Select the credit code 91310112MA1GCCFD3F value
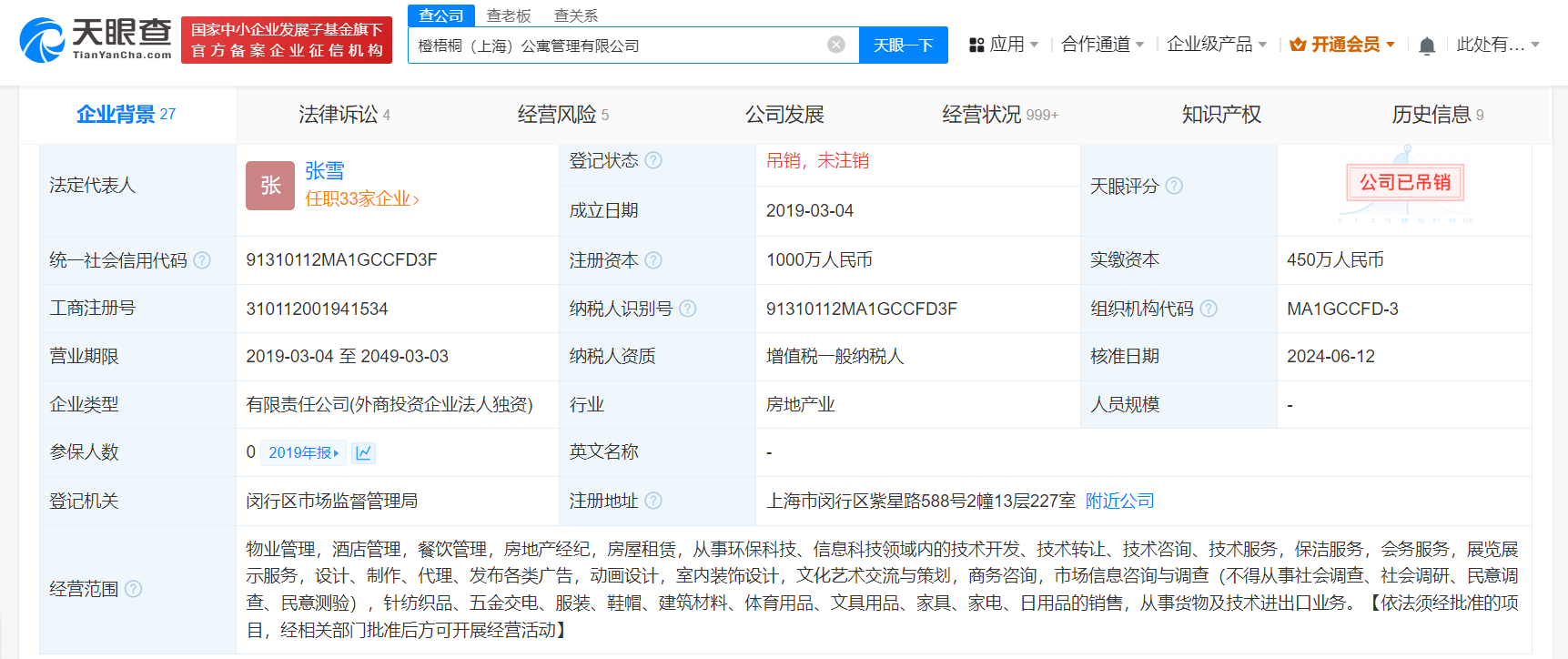 point(341,260)
